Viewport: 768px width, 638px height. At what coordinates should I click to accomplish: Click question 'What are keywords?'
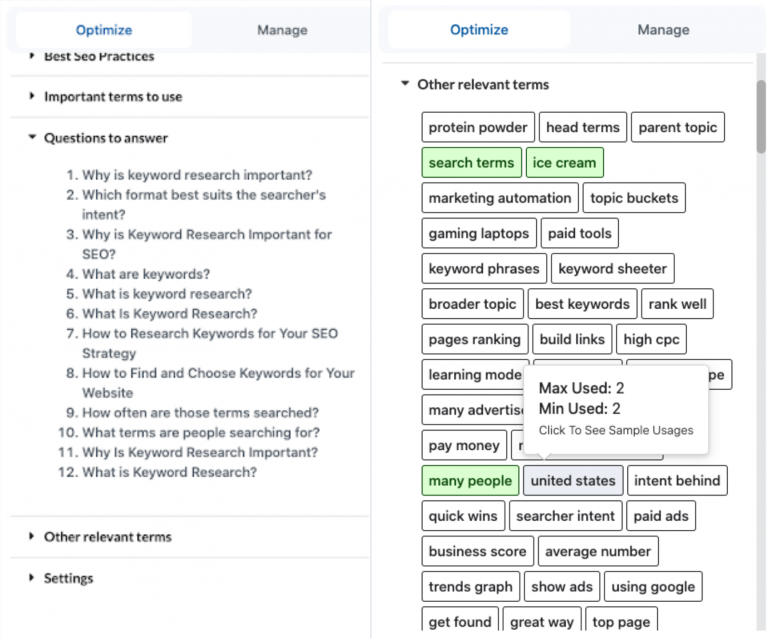point(146,274)
